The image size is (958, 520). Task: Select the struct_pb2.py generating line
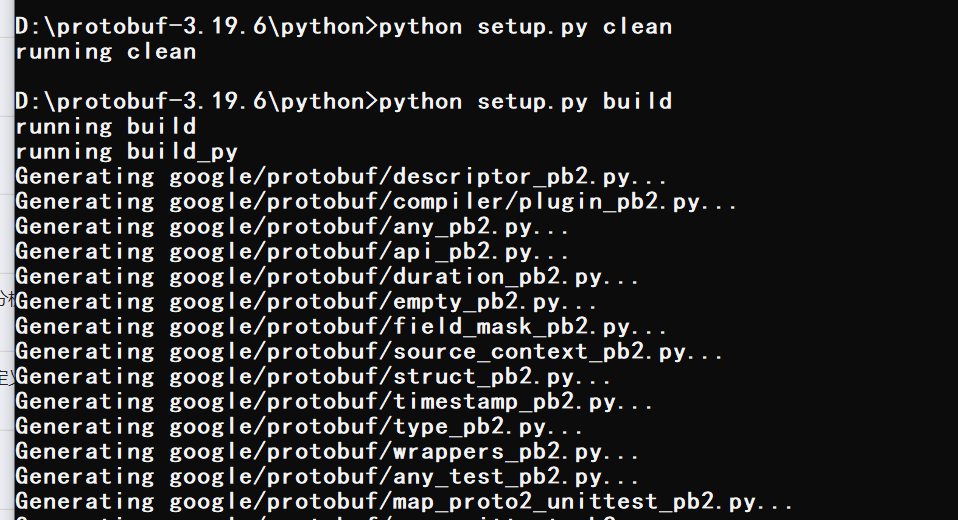pos(313,377)
